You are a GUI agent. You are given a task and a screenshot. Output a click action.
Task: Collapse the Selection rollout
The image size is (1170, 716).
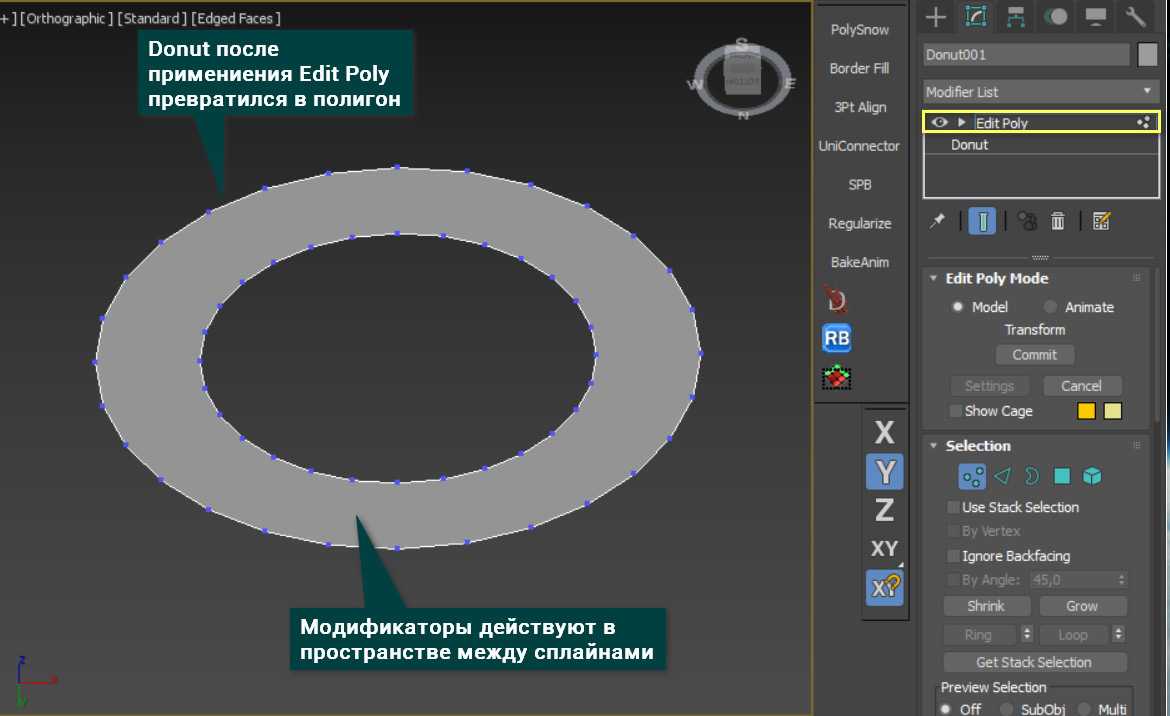point(933,446)
